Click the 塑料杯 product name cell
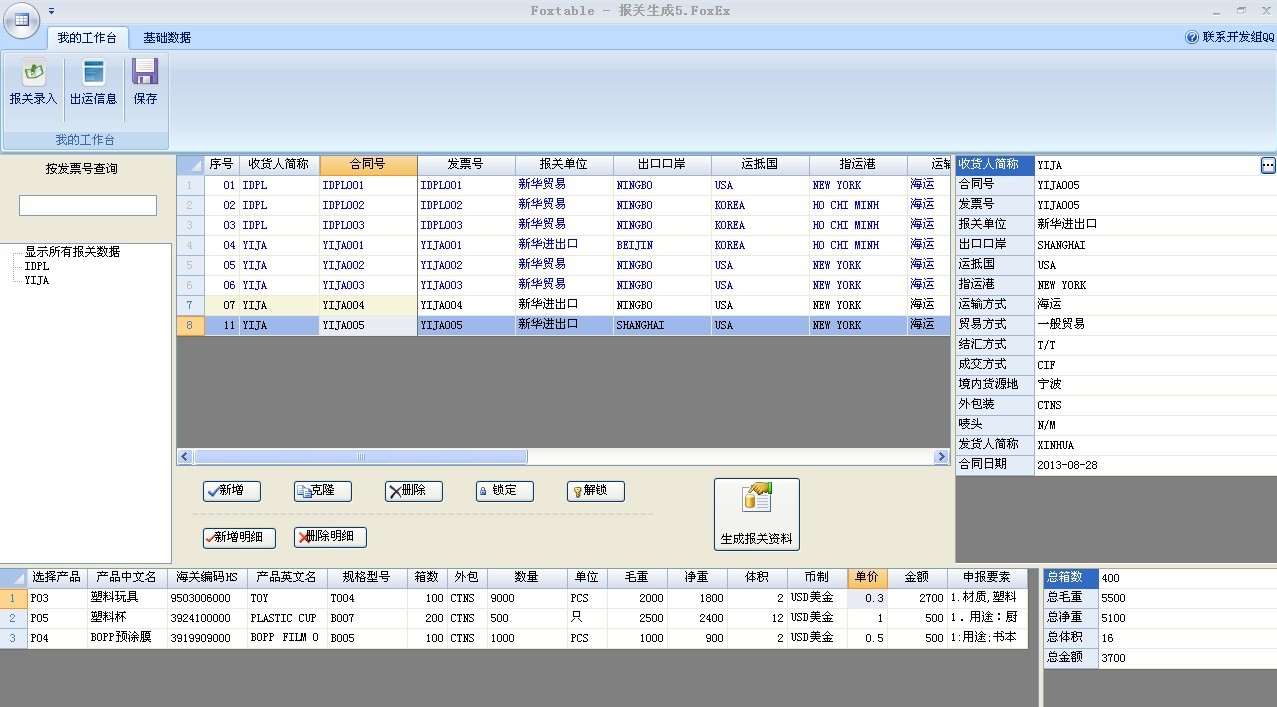Screen dimensions: 1277x707 (126, 618)
